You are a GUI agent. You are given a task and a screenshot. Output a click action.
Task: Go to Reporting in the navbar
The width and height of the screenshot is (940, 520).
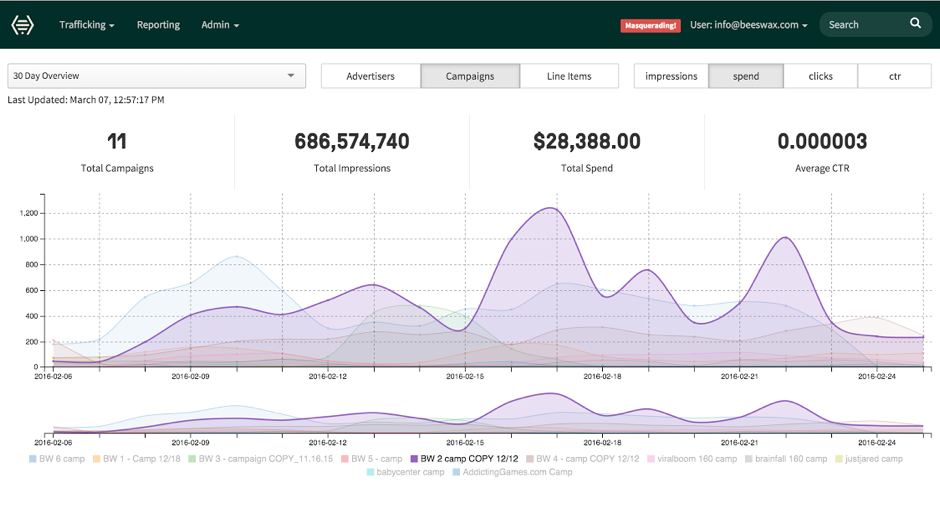pyautogui.click(x=158, y=25)
